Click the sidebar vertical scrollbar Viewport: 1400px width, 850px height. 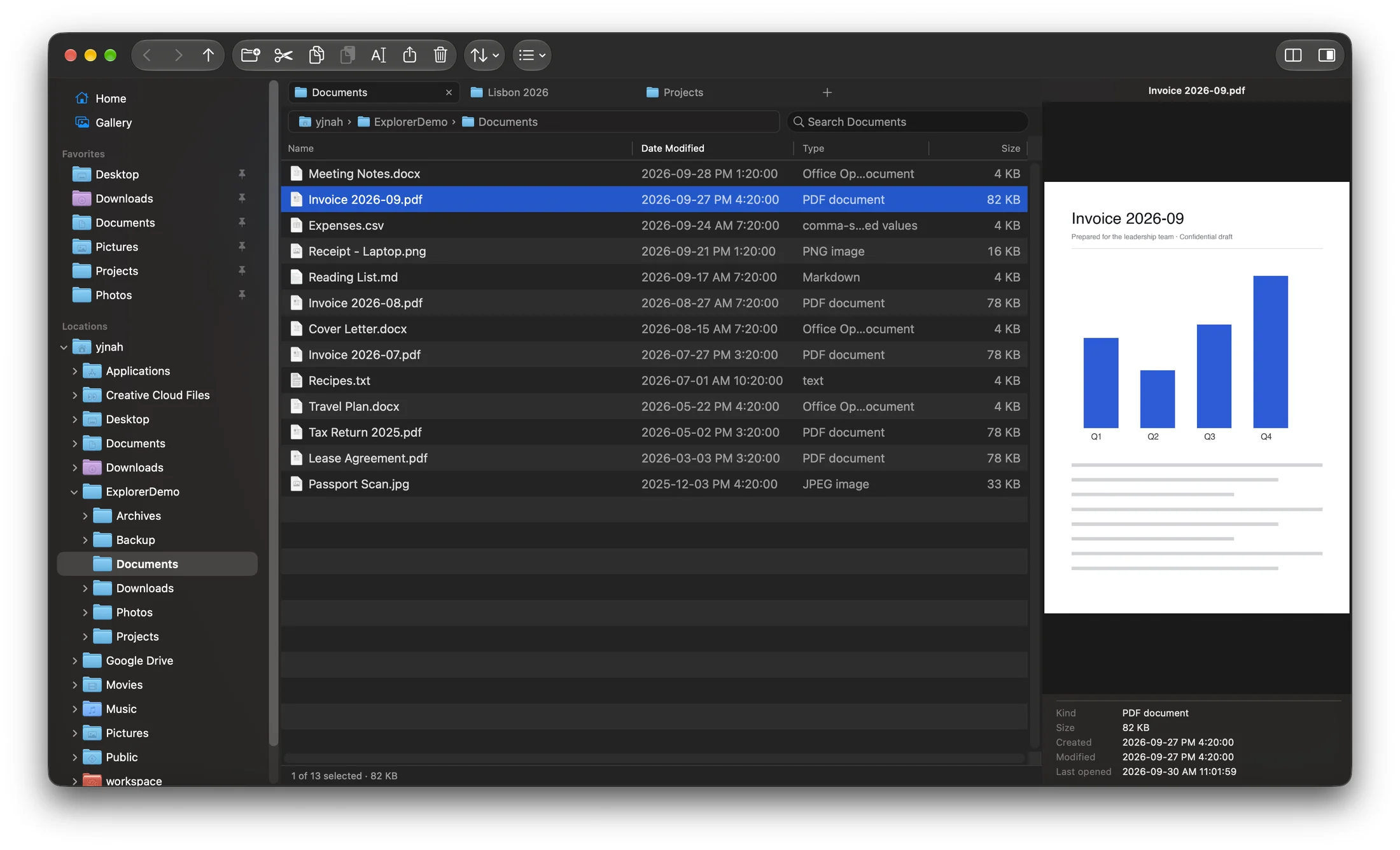pyautogui.click(x=274, y=414)
